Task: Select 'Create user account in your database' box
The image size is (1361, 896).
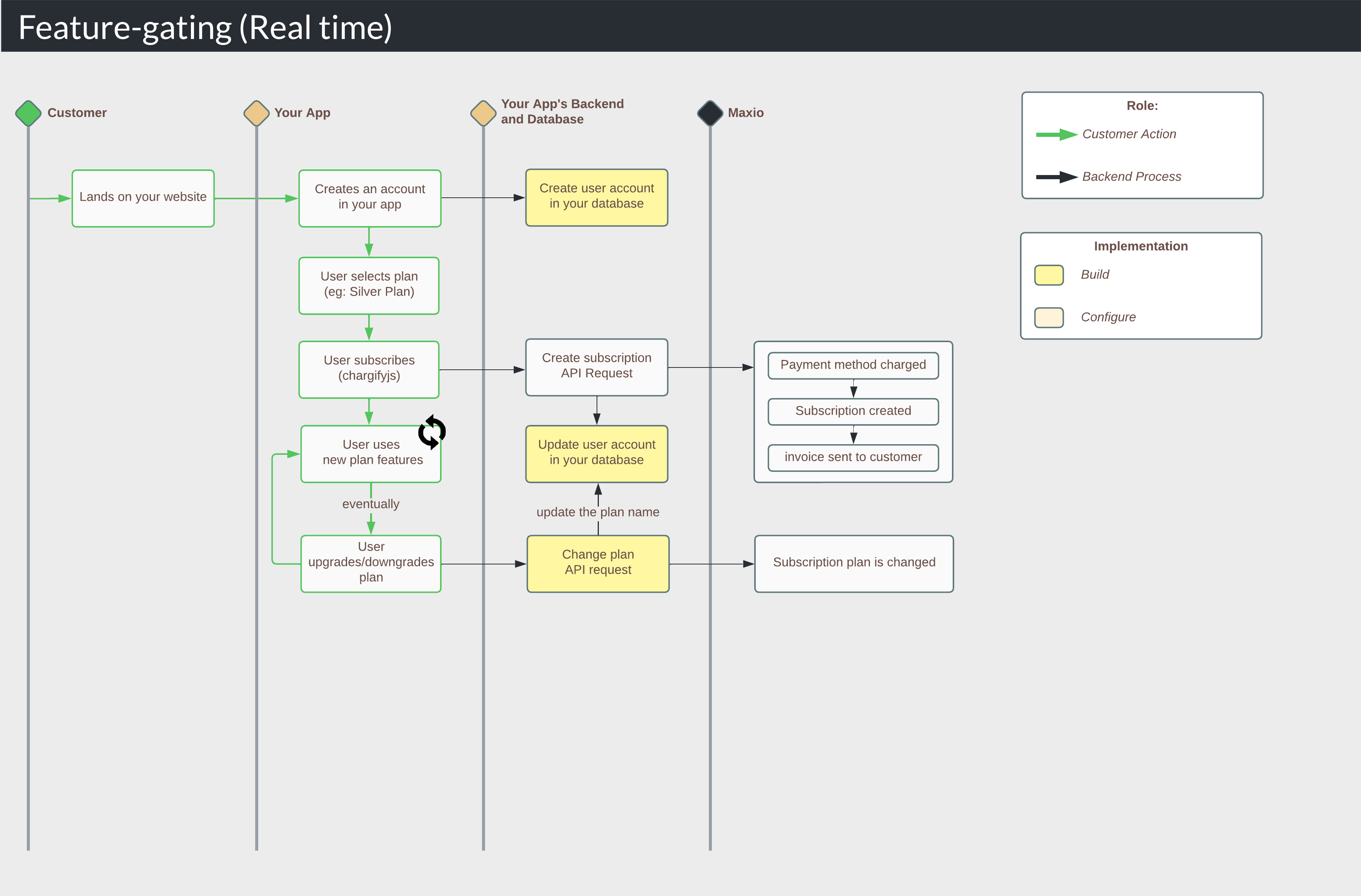Action: pyautogui.click(x=597, y=197)
